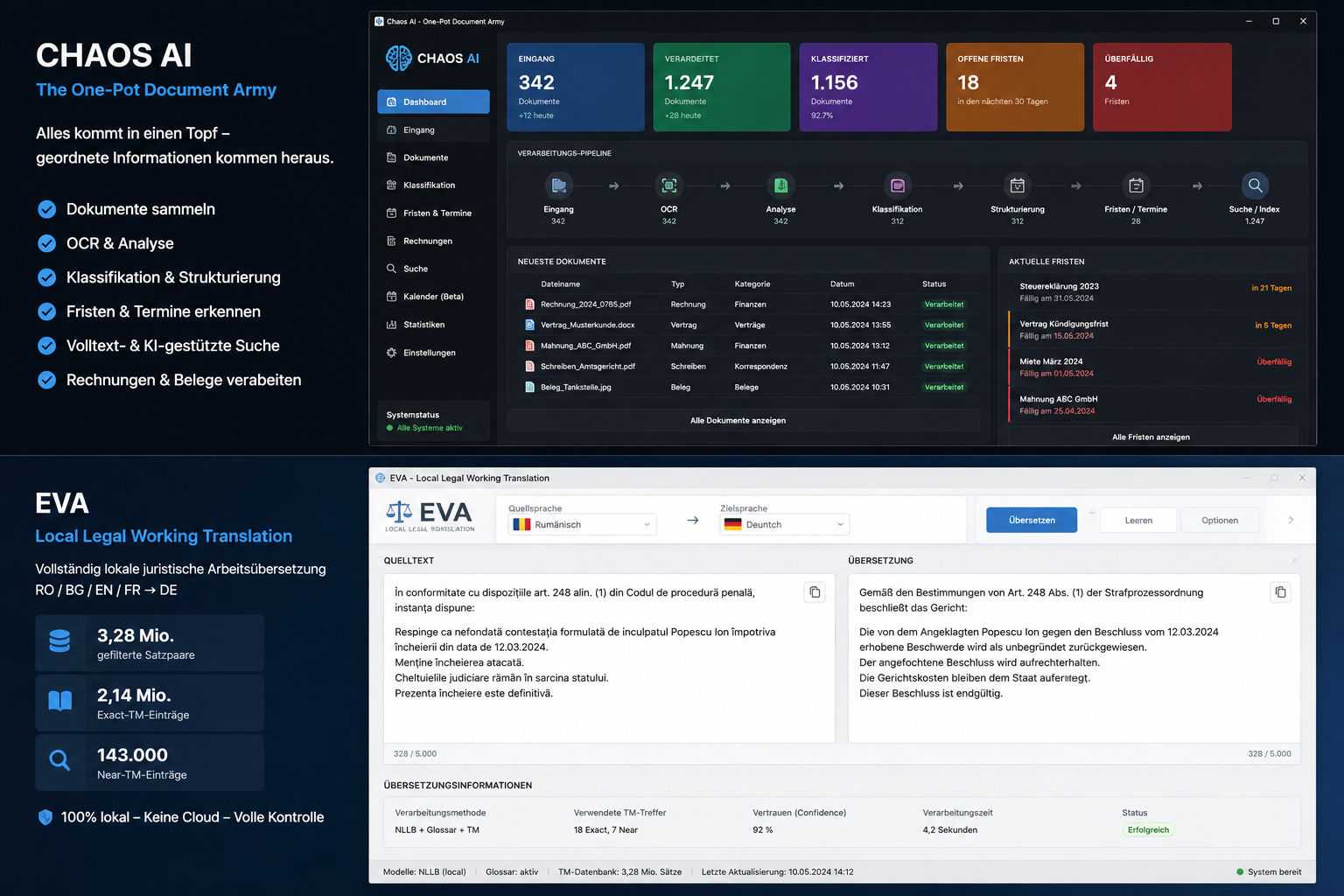This screenshot has height=896, width=1344.
Task: Select the Miete März 2024 deadline entry
Action: [1151, 367]
